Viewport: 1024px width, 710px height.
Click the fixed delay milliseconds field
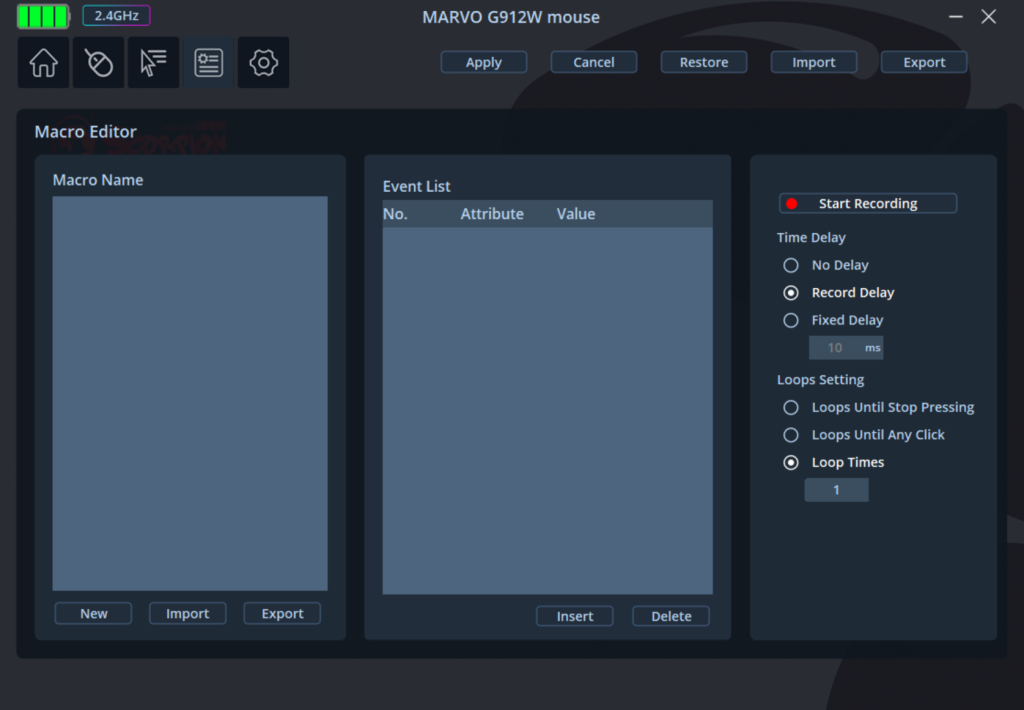click(x=836, y=348)
